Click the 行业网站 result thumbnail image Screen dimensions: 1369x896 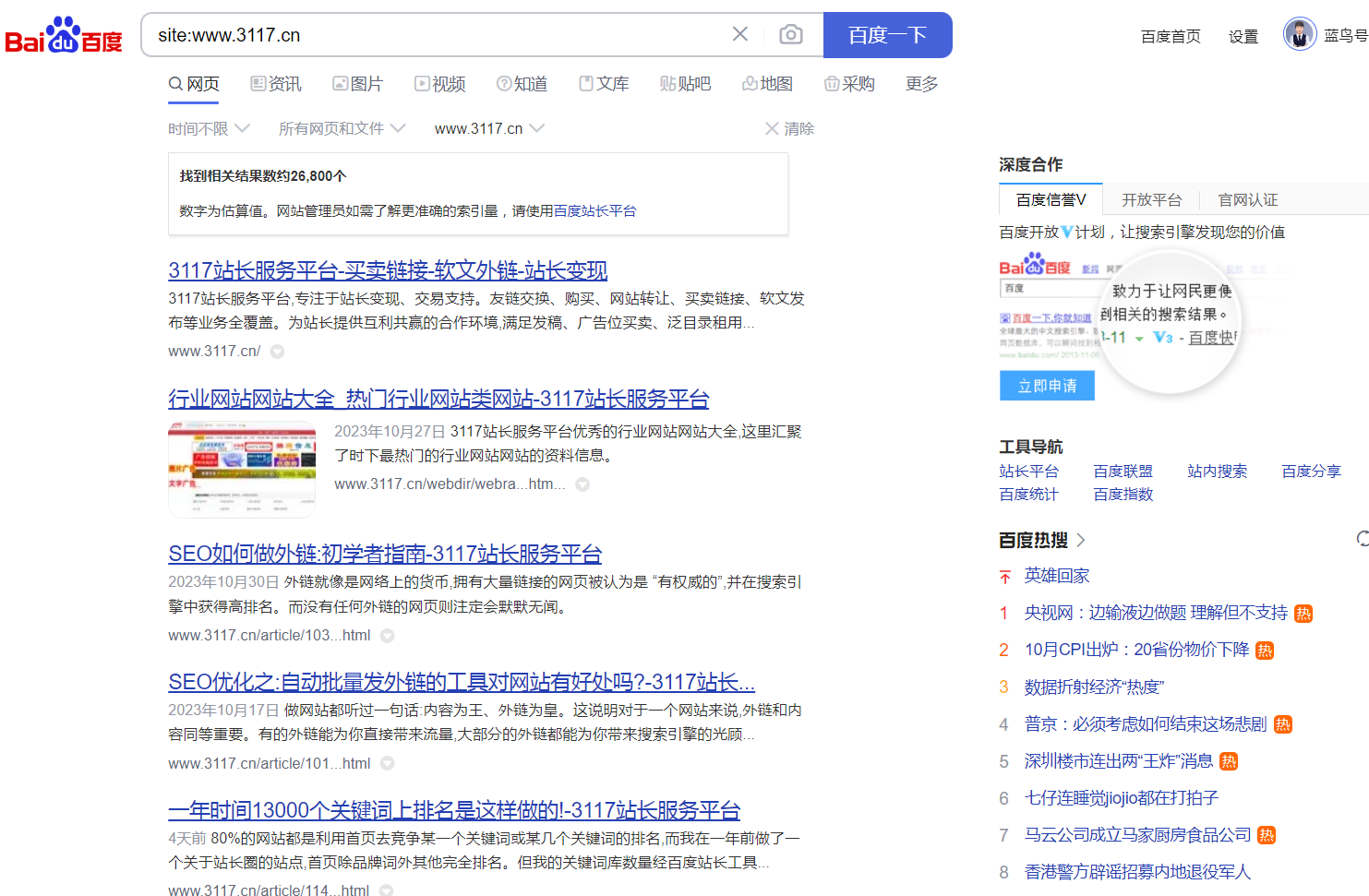(242, 469)
